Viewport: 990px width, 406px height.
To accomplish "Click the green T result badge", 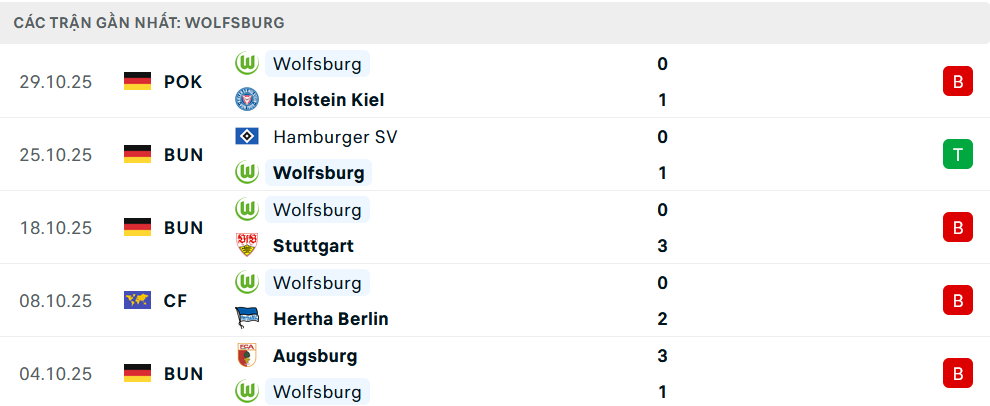I will 957,154.
